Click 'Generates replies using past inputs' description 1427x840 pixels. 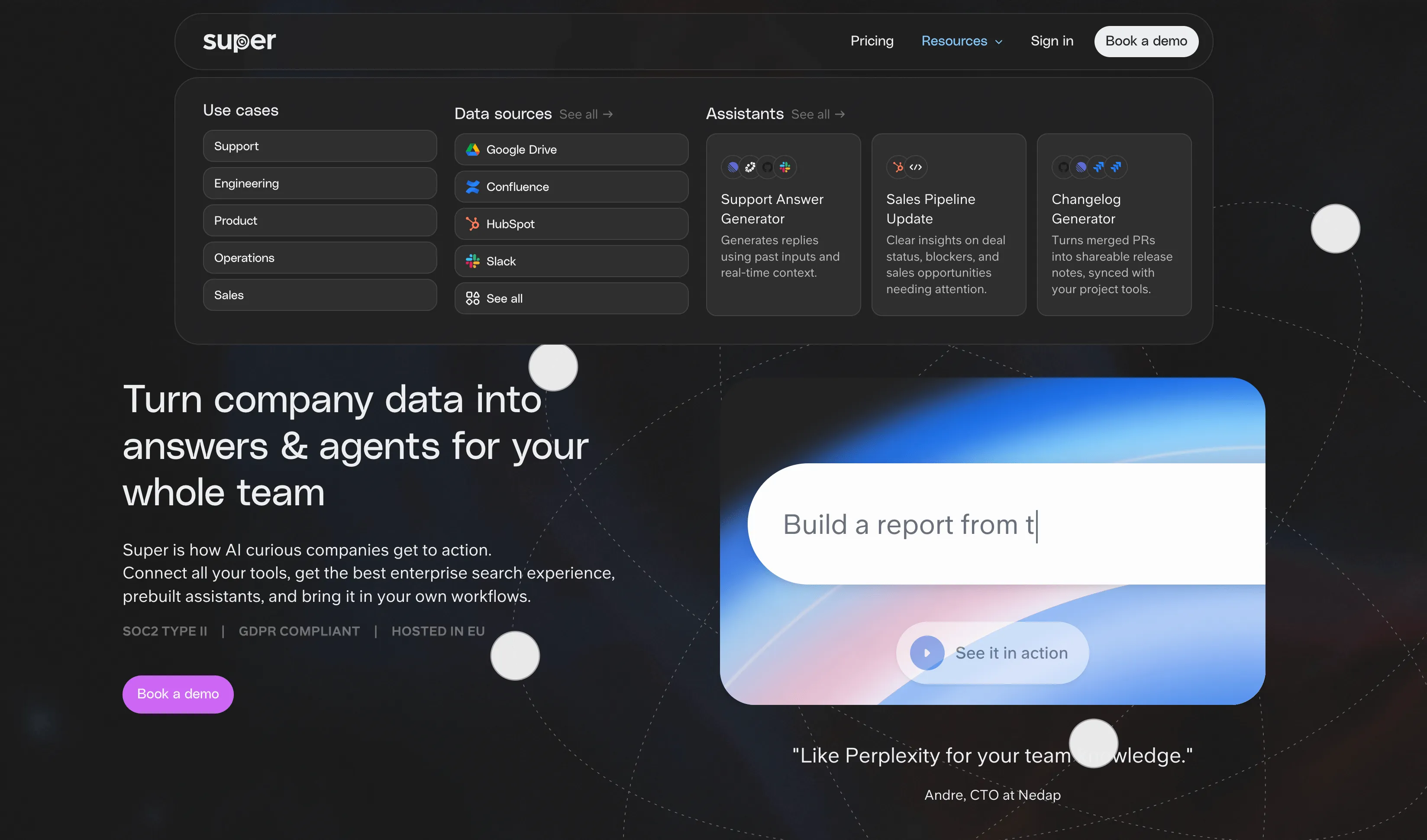point(780,257)
